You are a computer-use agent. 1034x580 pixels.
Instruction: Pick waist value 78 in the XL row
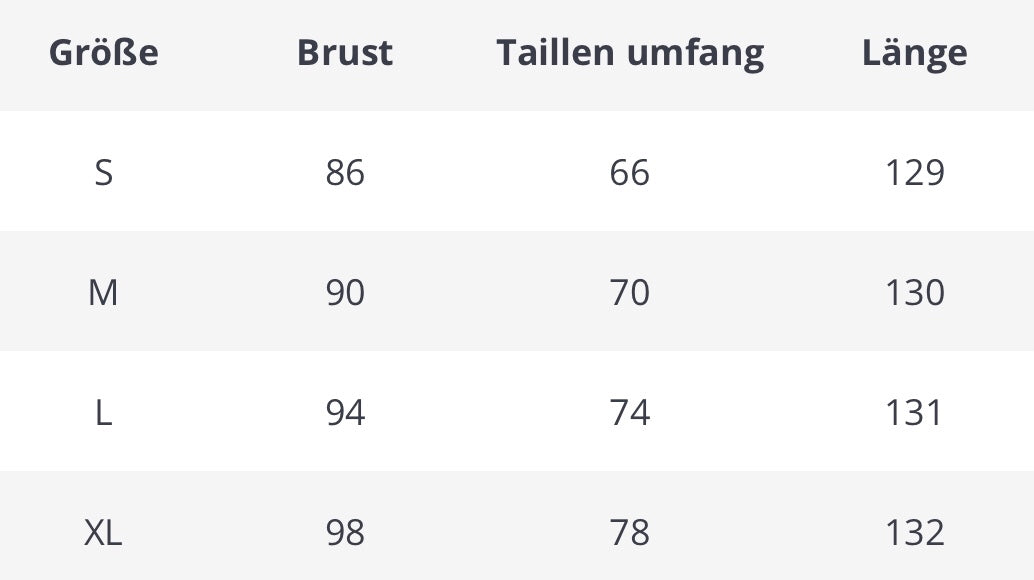click(x=630, y=533)
